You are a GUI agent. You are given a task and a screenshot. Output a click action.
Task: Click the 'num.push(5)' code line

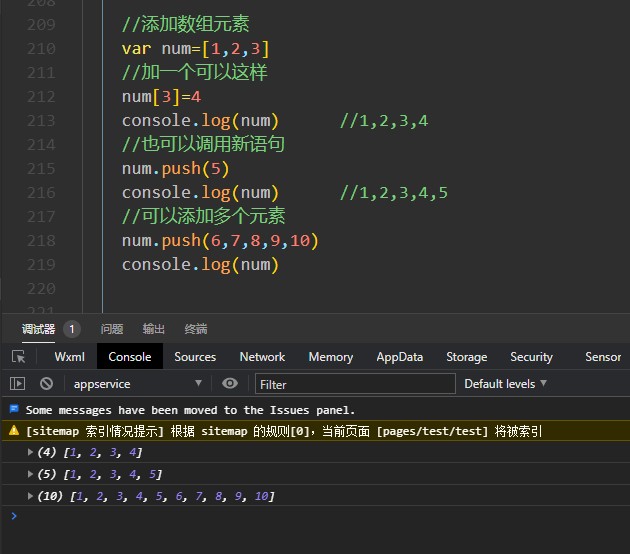[175, 169]
